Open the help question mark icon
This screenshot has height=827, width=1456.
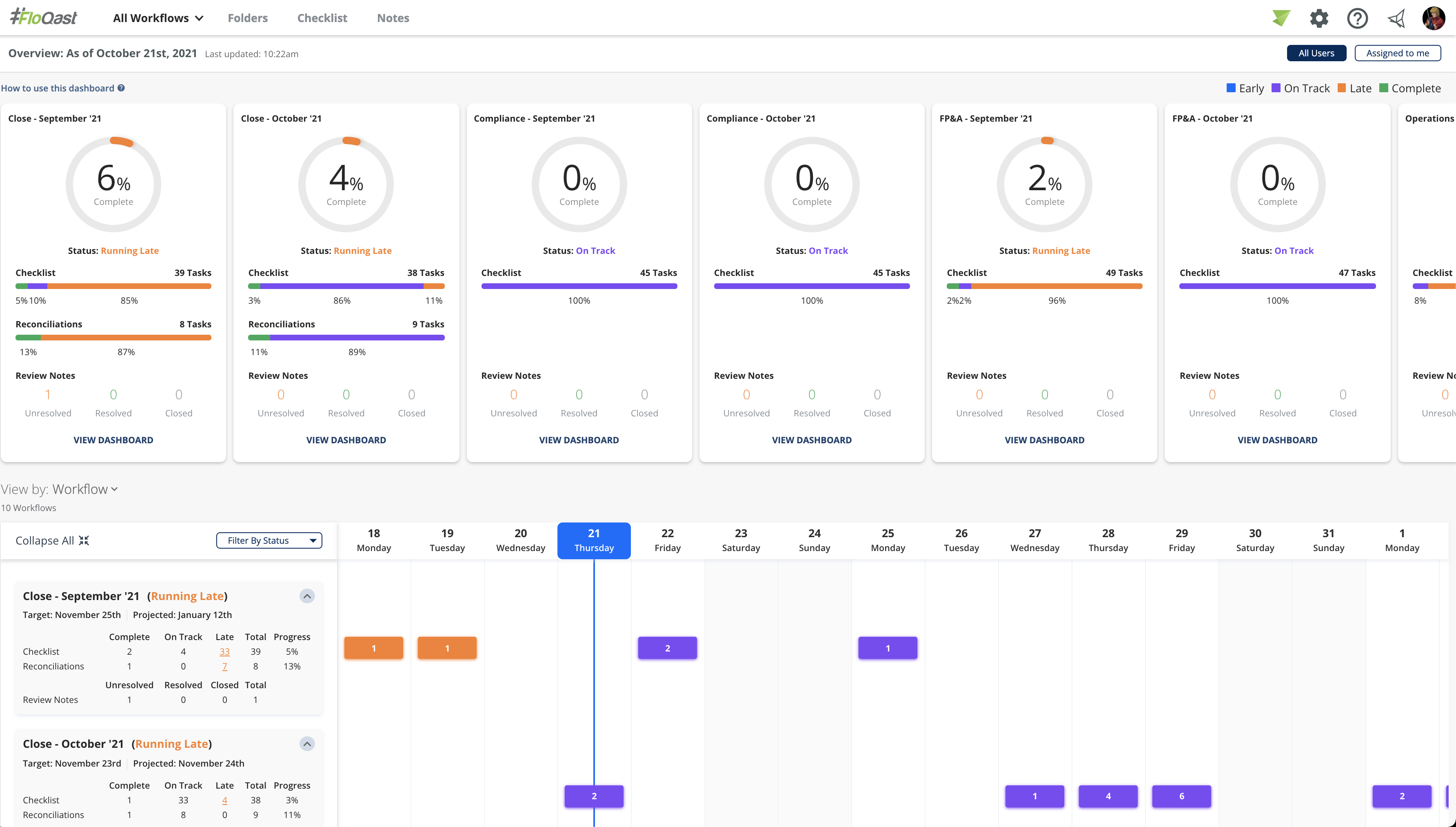click(1357, 18)
